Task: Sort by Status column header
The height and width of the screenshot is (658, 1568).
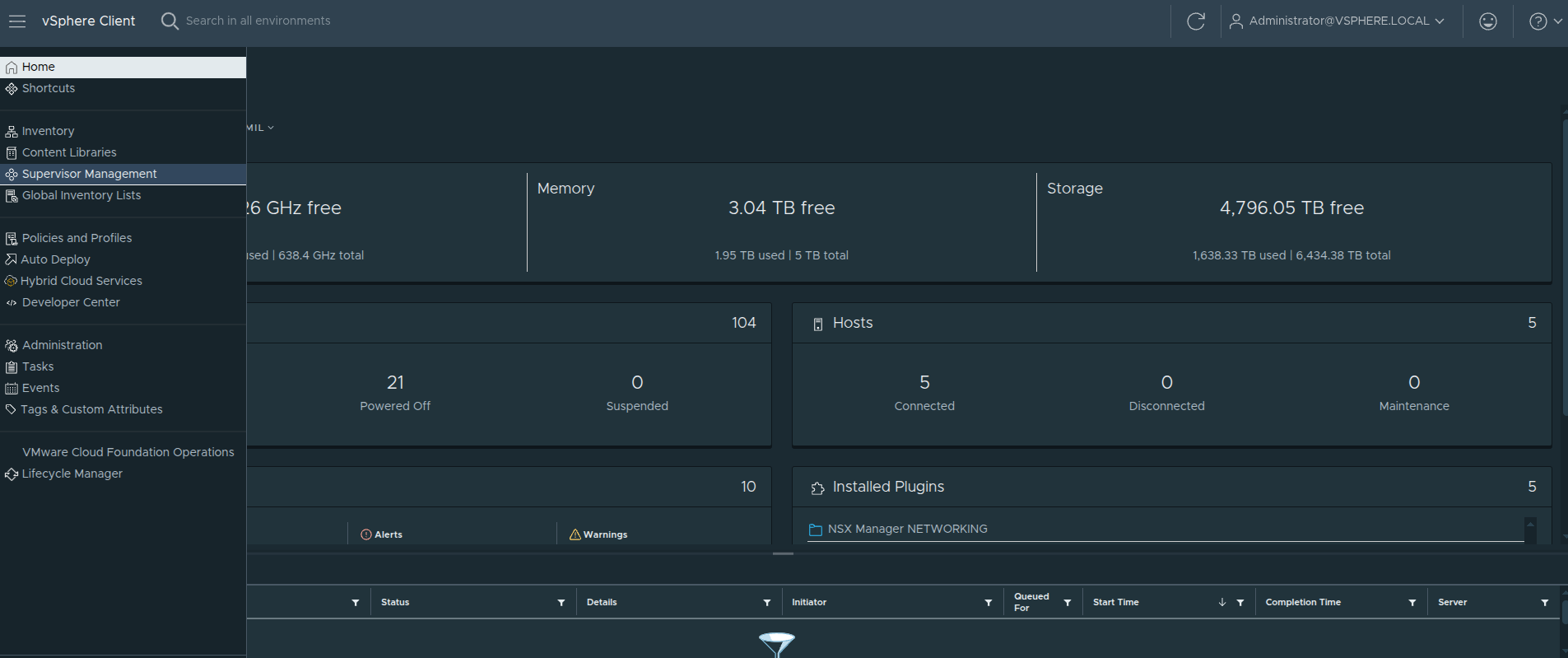Action: coord(395,602)
